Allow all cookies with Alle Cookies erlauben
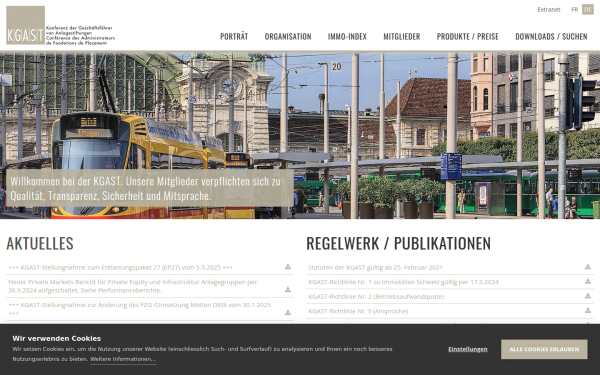This screenshot has height=375, width=600. click(544, 349)
